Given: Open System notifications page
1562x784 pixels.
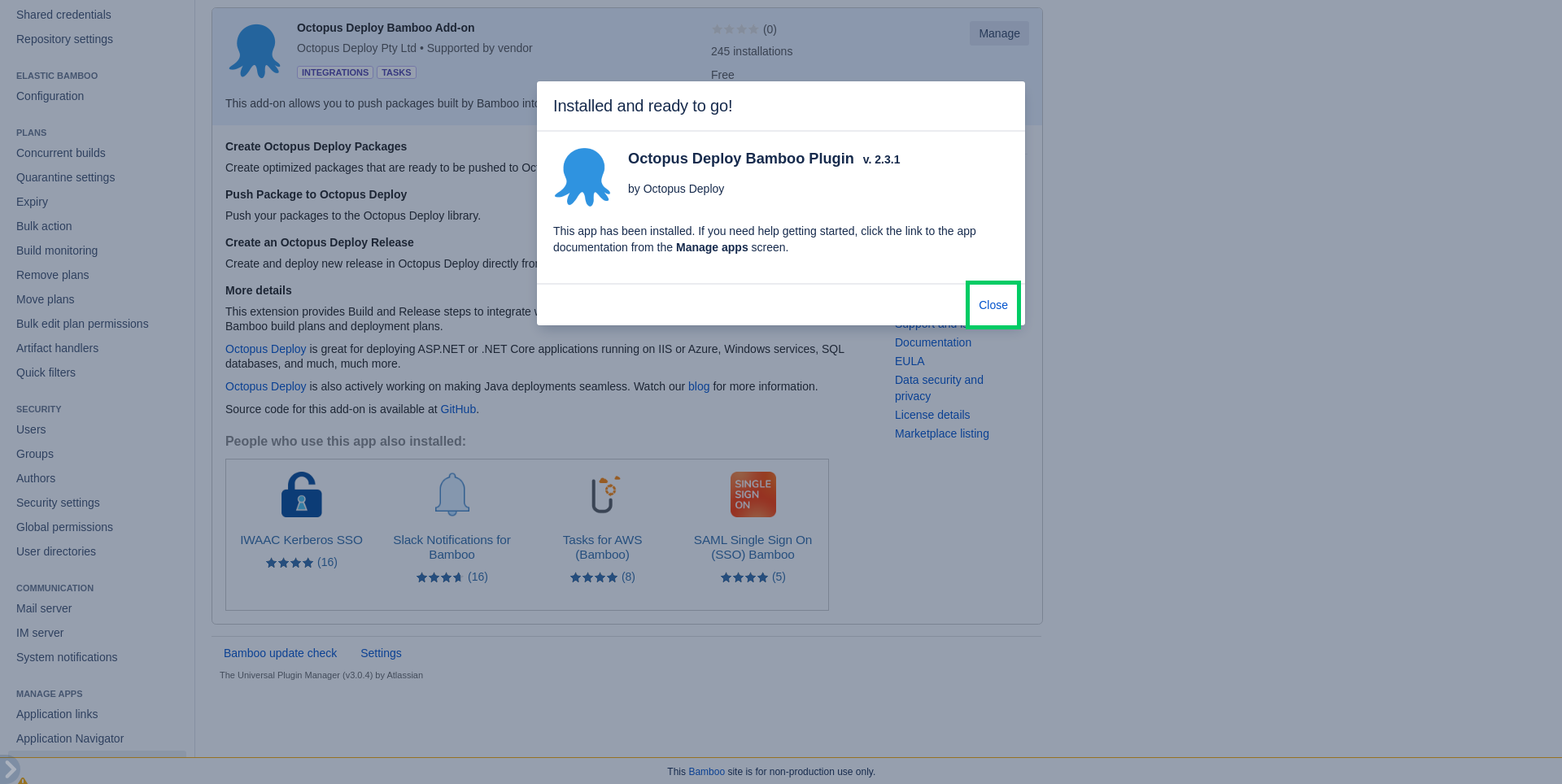Looking at the screenshot, I should tap(67, 657).
